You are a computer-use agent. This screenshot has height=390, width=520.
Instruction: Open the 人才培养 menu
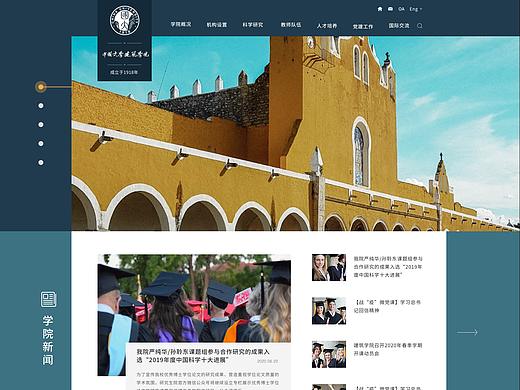click(327, 26)
